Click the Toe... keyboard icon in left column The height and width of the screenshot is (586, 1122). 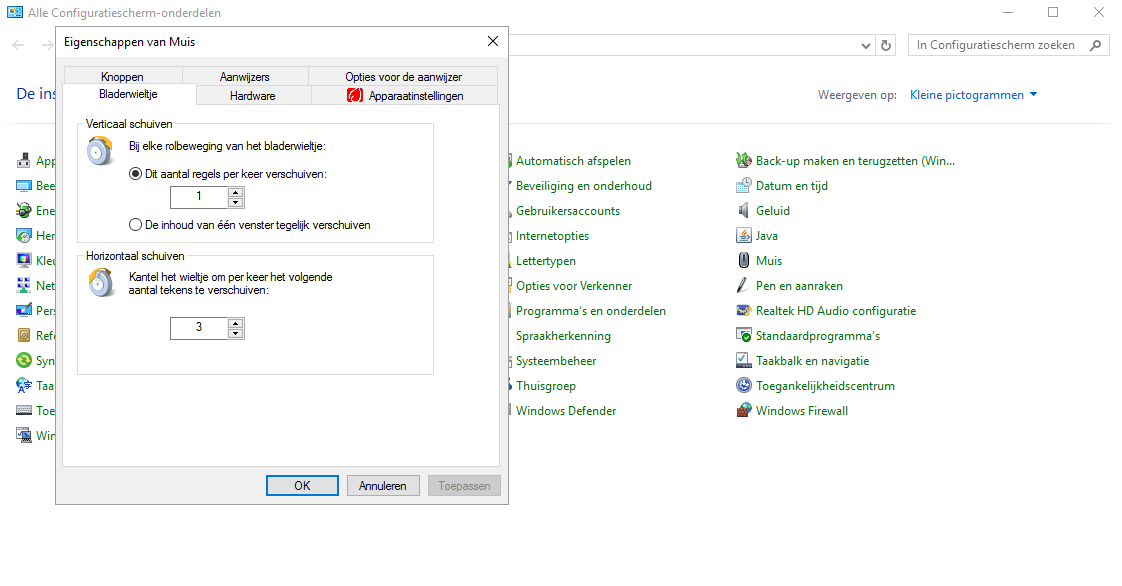click(24, 411)
